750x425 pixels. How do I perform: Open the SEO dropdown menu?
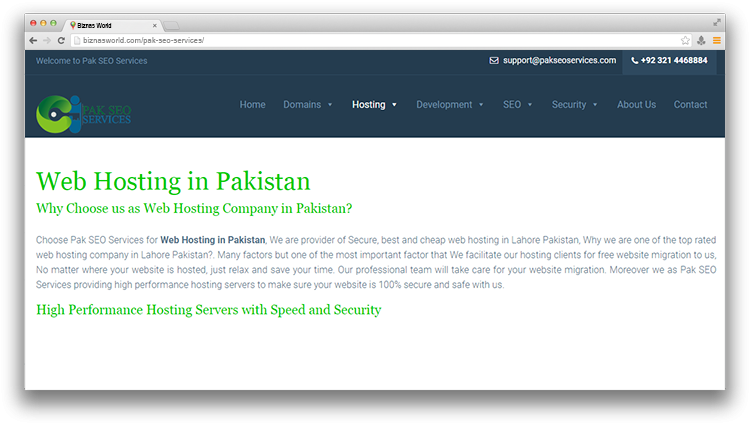pos(518,105)
